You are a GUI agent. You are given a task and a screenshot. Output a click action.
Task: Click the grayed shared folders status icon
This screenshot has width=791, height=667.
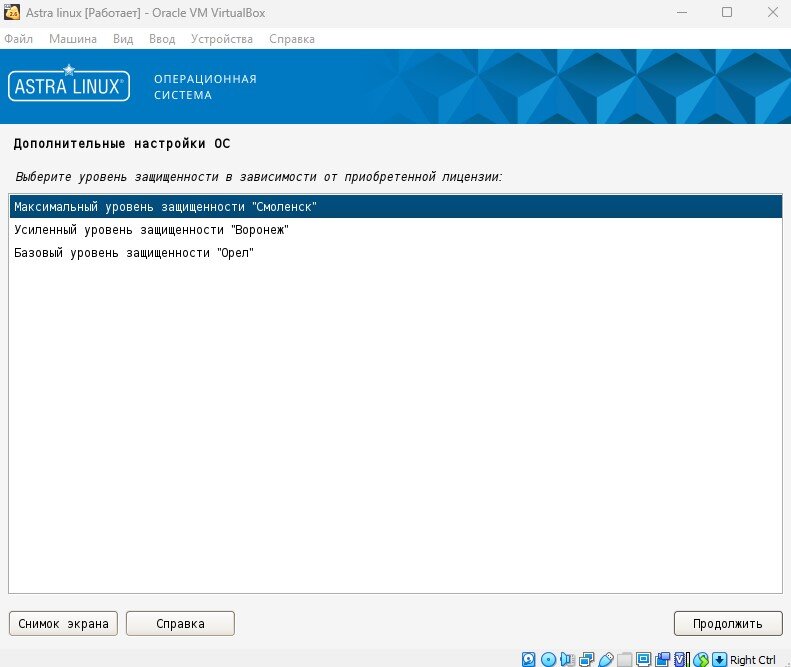625,659
